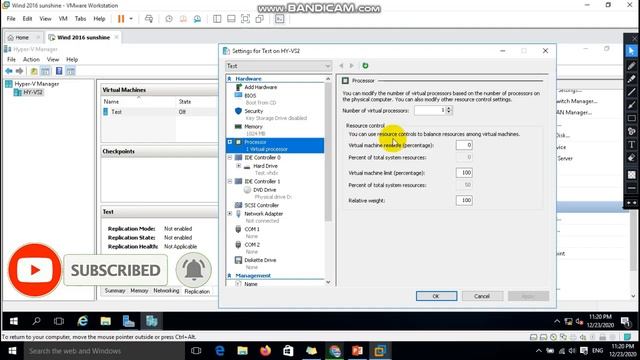Select the SCSI Controller item
640x360 pixels.
click(x=262, y=205)
